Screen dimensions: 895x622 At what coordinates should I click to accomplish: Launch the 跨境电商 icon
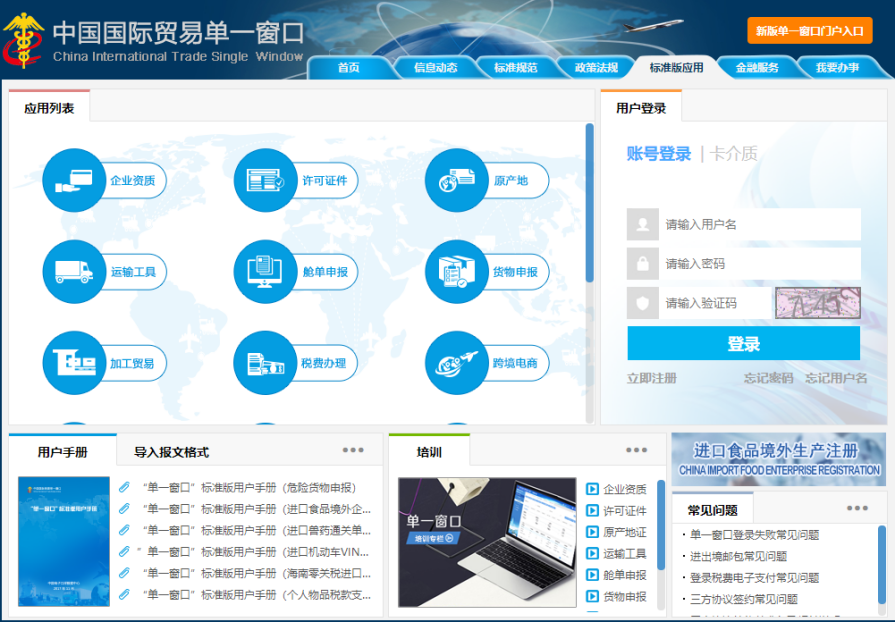tap(456, 363)
